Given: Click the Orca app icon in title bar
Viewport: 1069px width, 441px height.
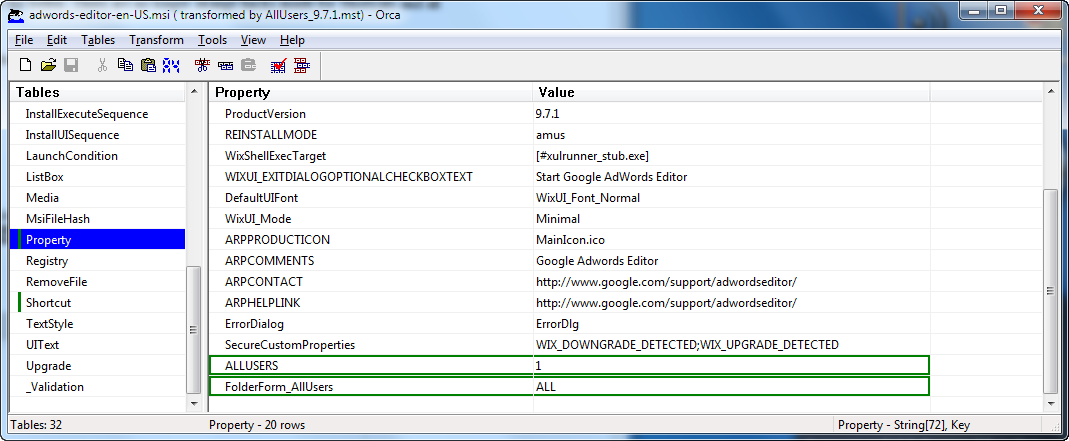Looking at the screenshot, I should (x=17, y=14).
